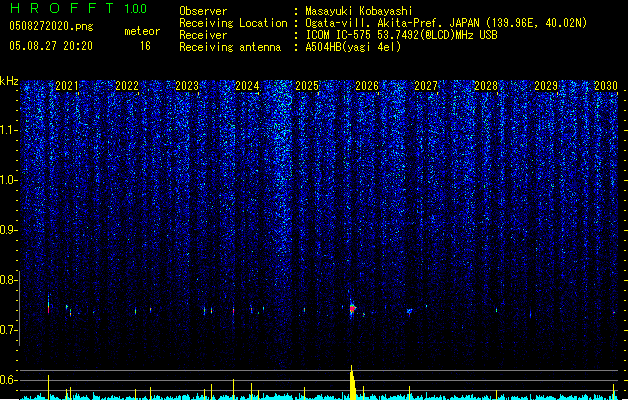
Task: Click the 2023 time axis marker
Action: pyautogui.click(x=187, y=85)
